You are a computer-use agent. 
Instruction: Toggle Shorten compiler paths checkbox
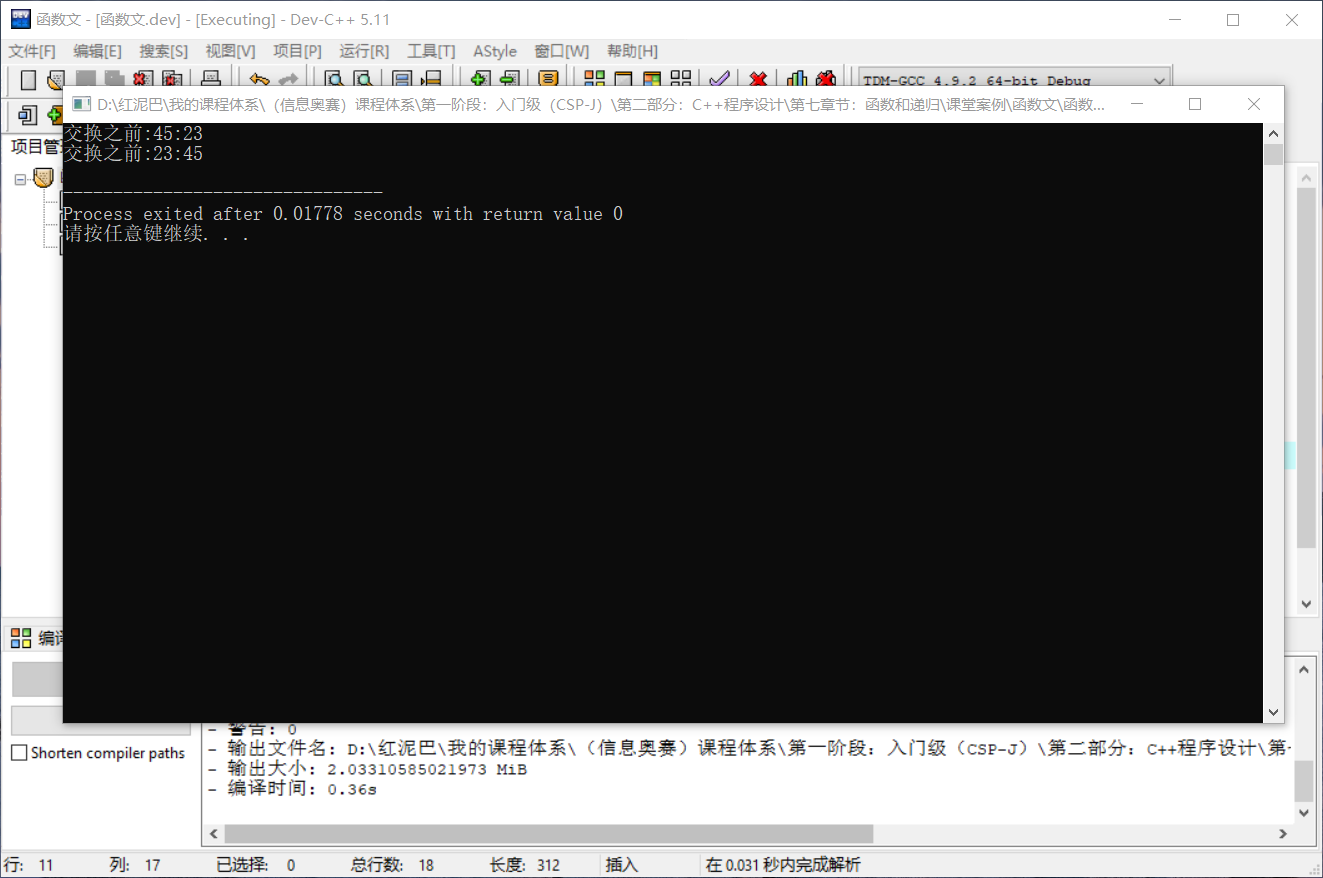tap(18, 753)
